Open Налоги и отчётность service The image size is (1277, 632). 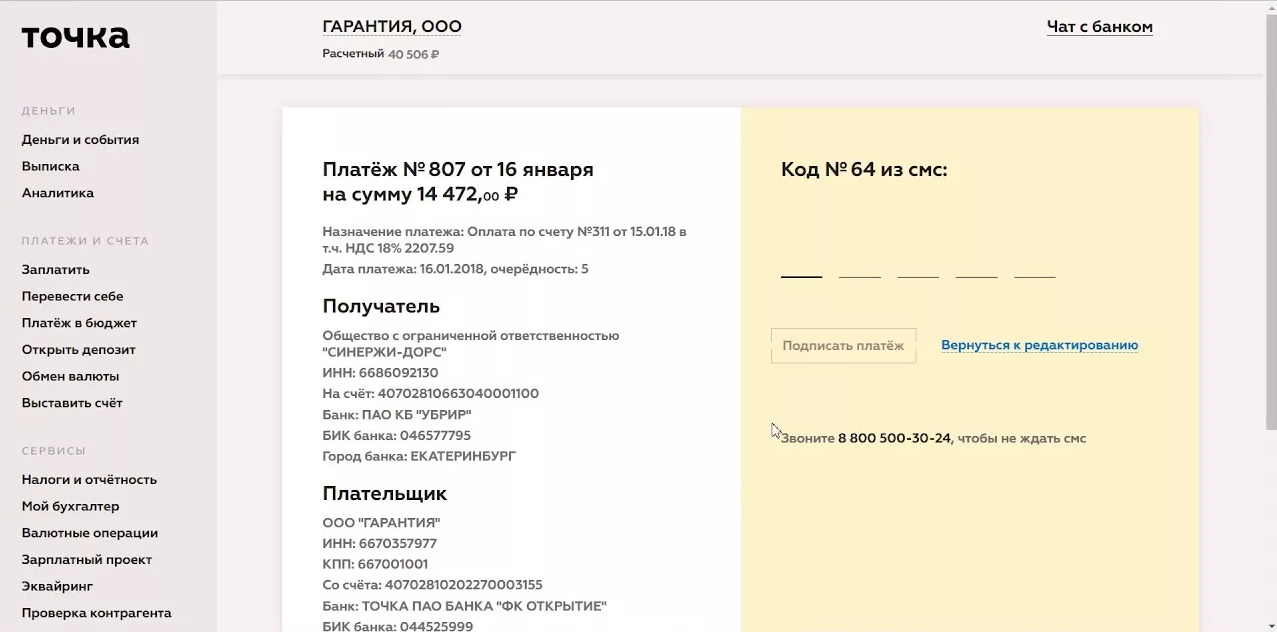click(89, 480)
